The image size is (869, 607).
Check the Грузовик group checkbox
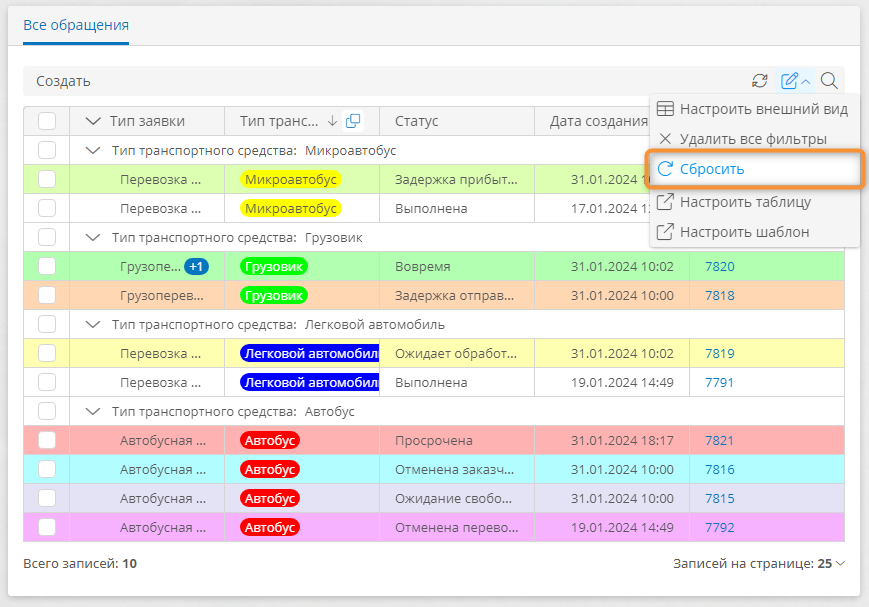47,237
